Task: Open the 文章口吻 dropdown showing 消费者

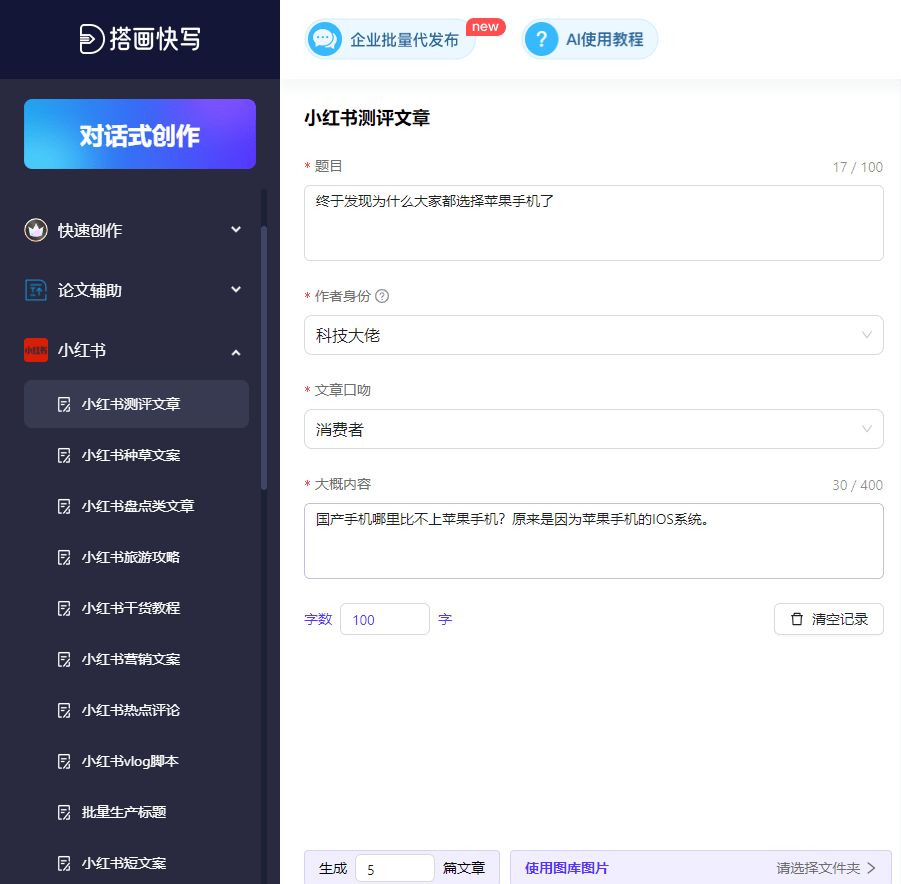Action: point(593,429)
